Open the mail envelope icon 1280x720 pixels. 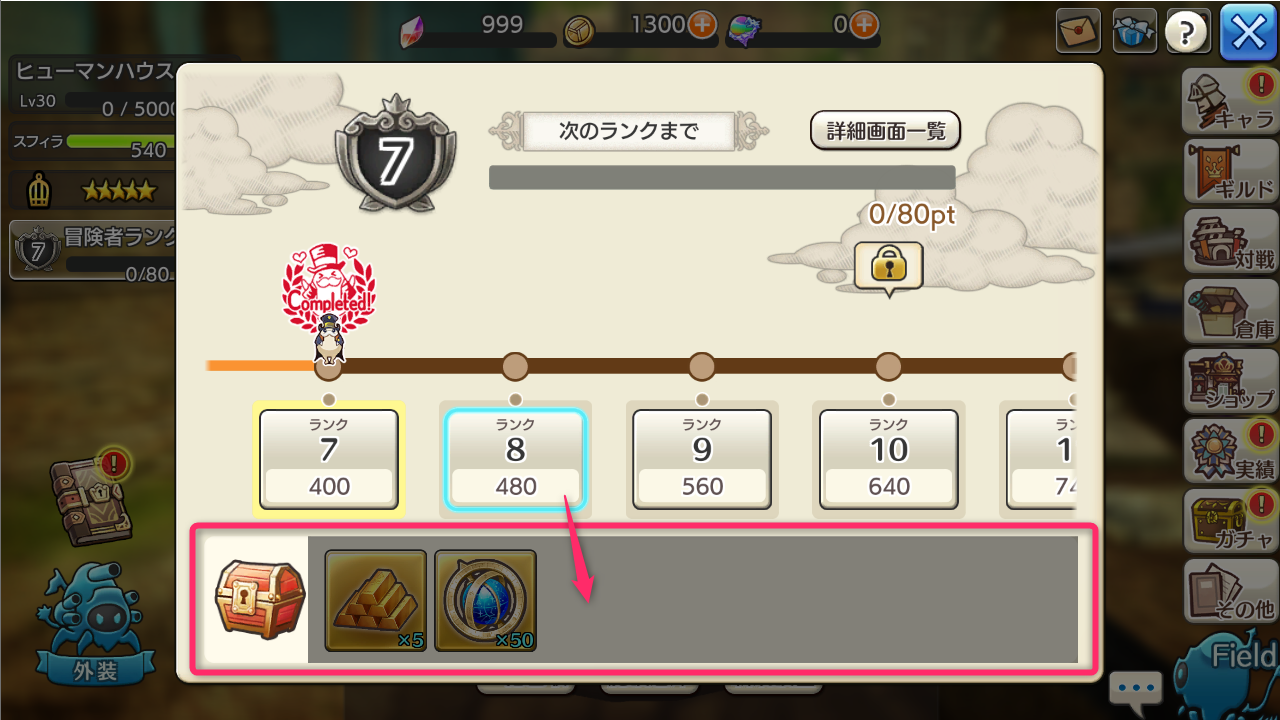pyautogui.click(x=1080, y=31)
